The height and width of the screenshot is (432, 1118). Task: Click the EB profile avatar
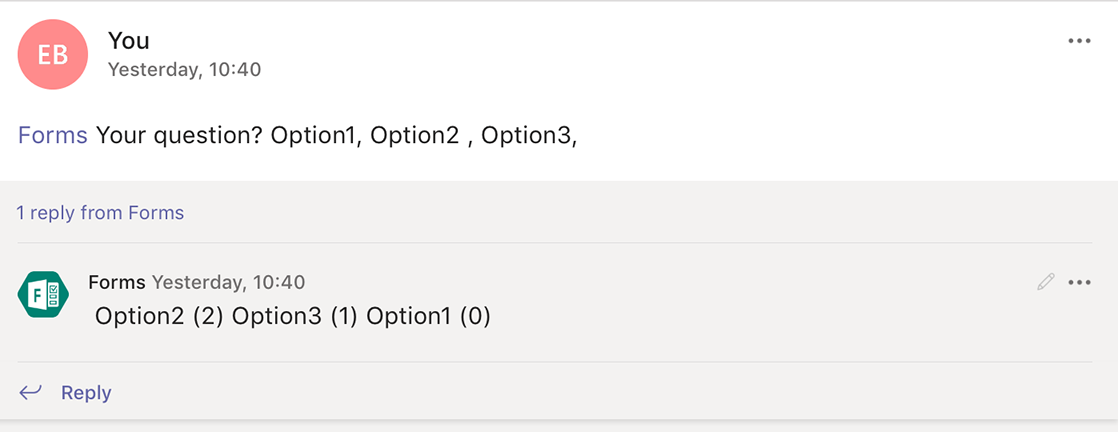[53, 54]
